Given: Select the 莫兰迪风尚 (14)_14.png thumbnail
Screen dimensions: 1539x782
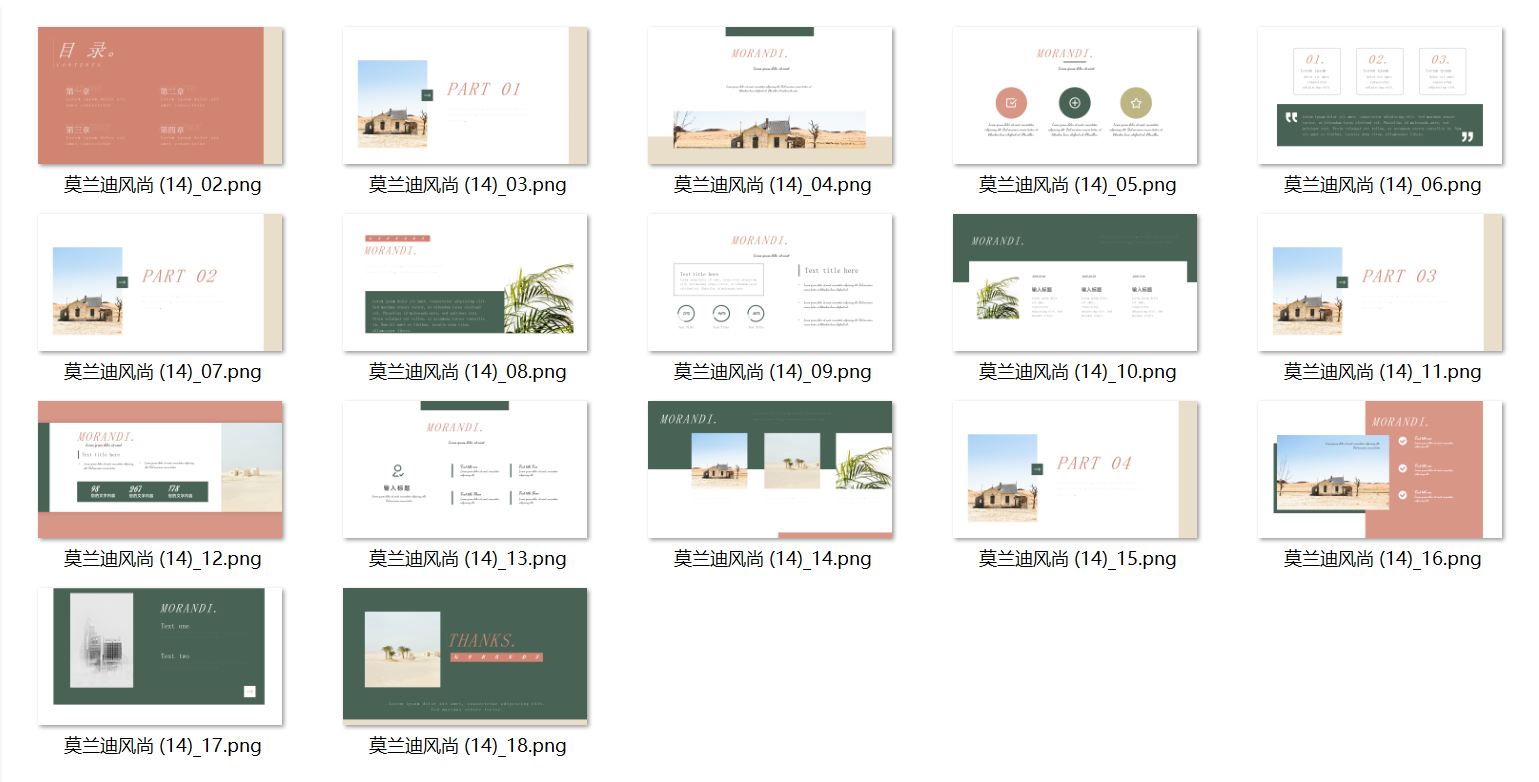Looking at the screenshot, I should (770, 470).
